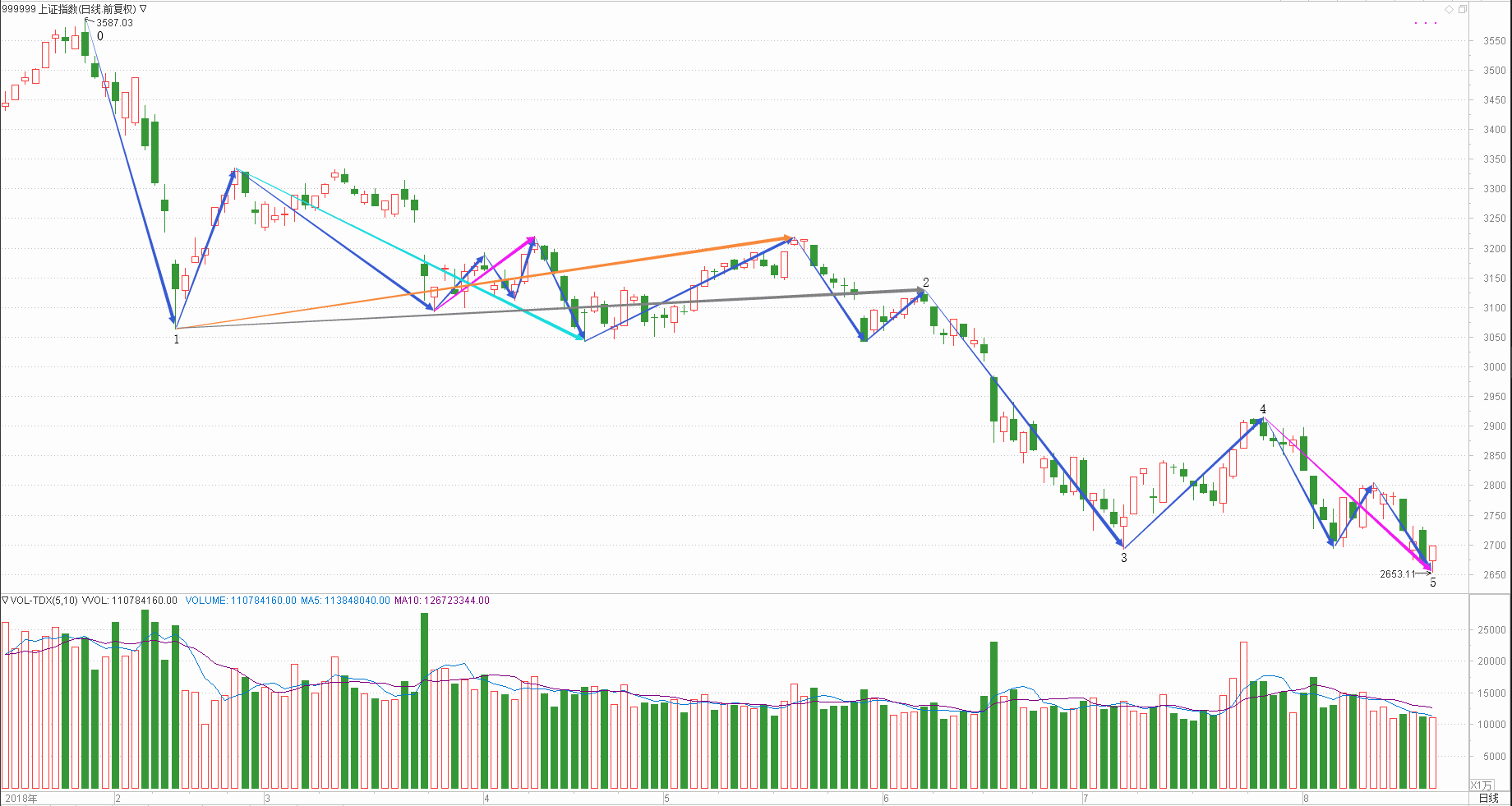This screenshot has height=806, width=1512.
Task: Select wave point label 2
Action: tap(926, 283)
